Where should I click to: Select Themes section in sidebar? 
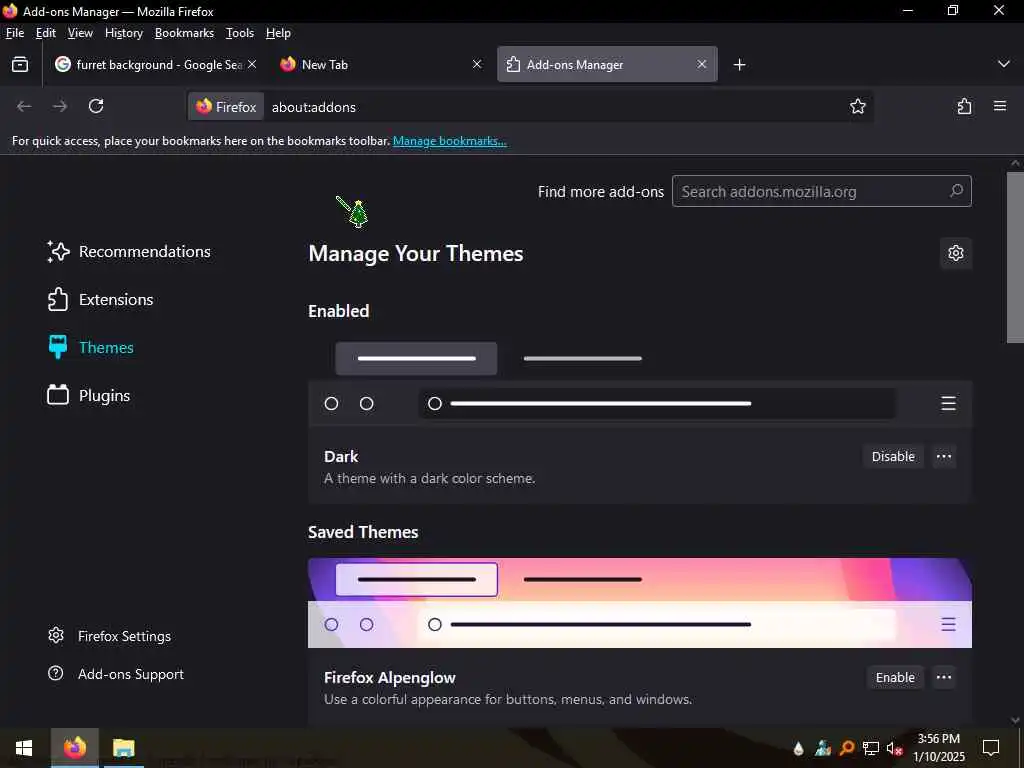[x=91, y=347]
